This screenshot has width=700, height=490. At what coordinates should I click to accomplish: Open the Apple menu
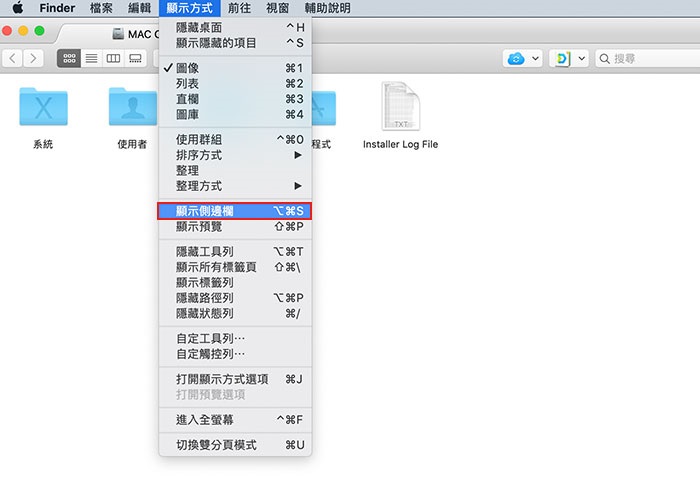17,8
